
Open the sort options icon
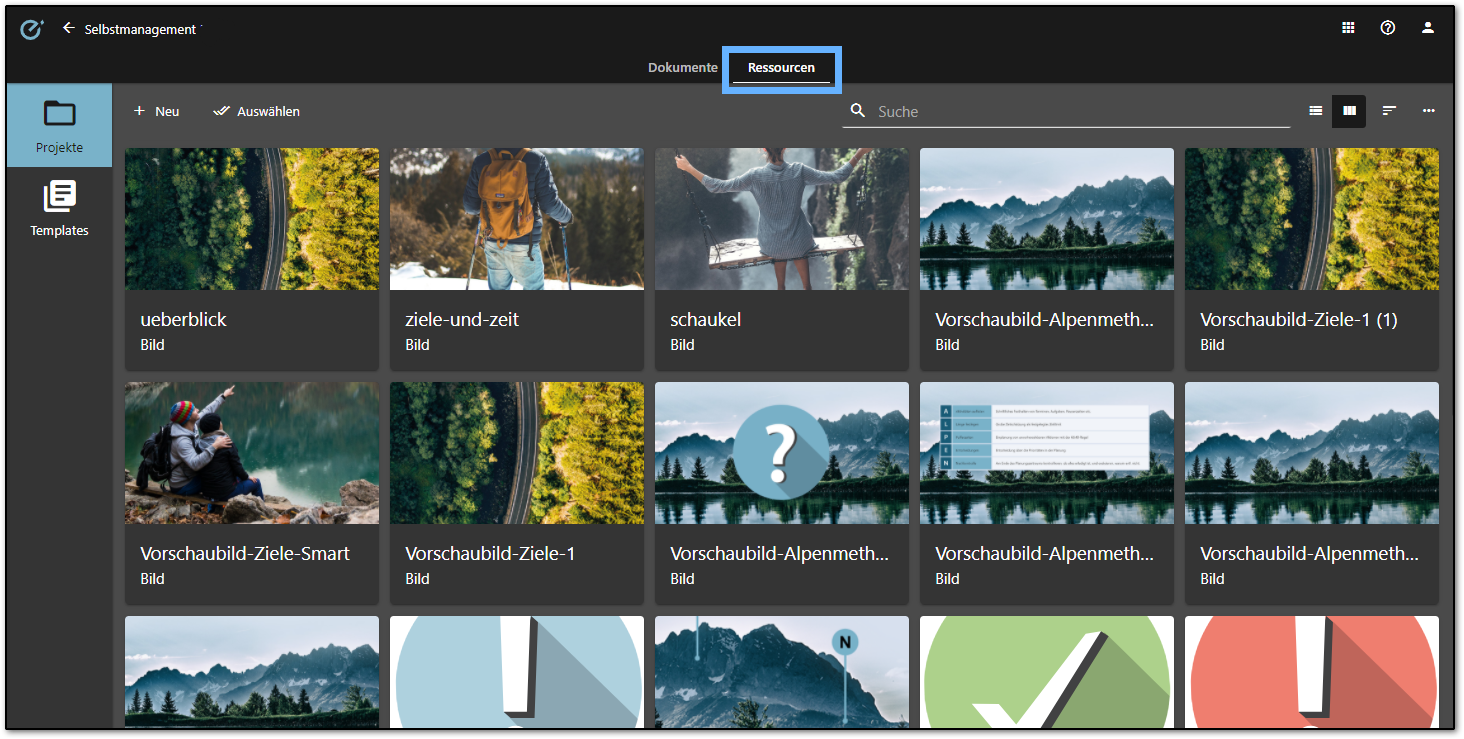pos(1389,111)
